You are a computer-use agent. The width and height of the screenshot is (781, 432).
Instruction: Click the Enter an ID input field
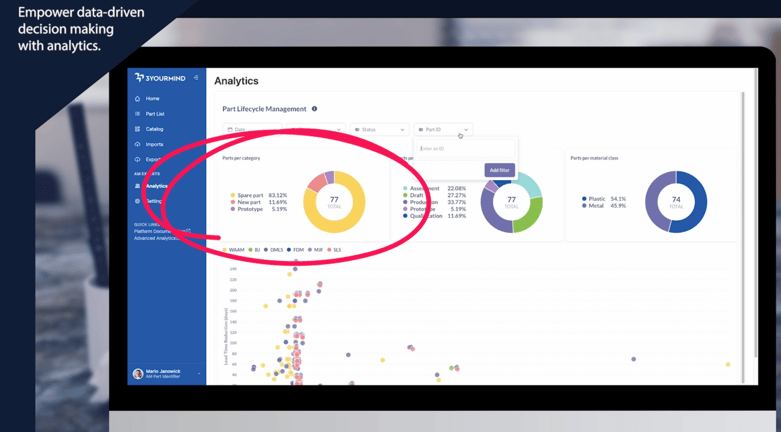(x=466, y=148)
